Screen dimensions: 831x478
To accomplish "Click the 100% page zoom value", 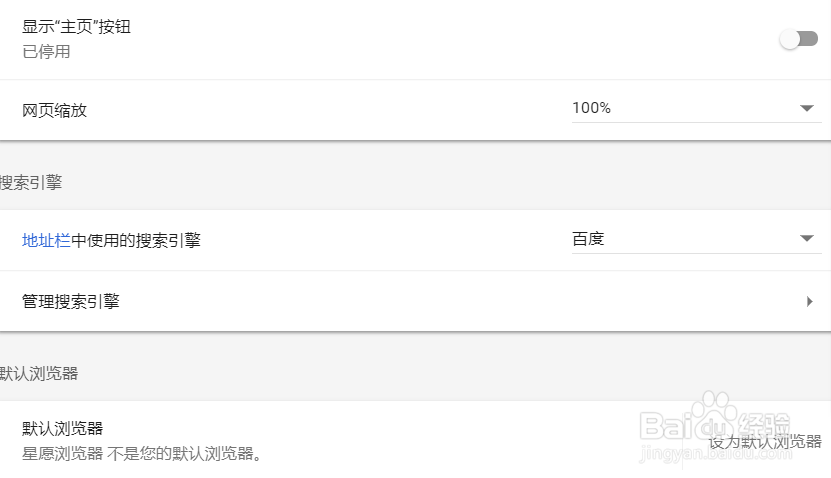I will coord(592,108).
